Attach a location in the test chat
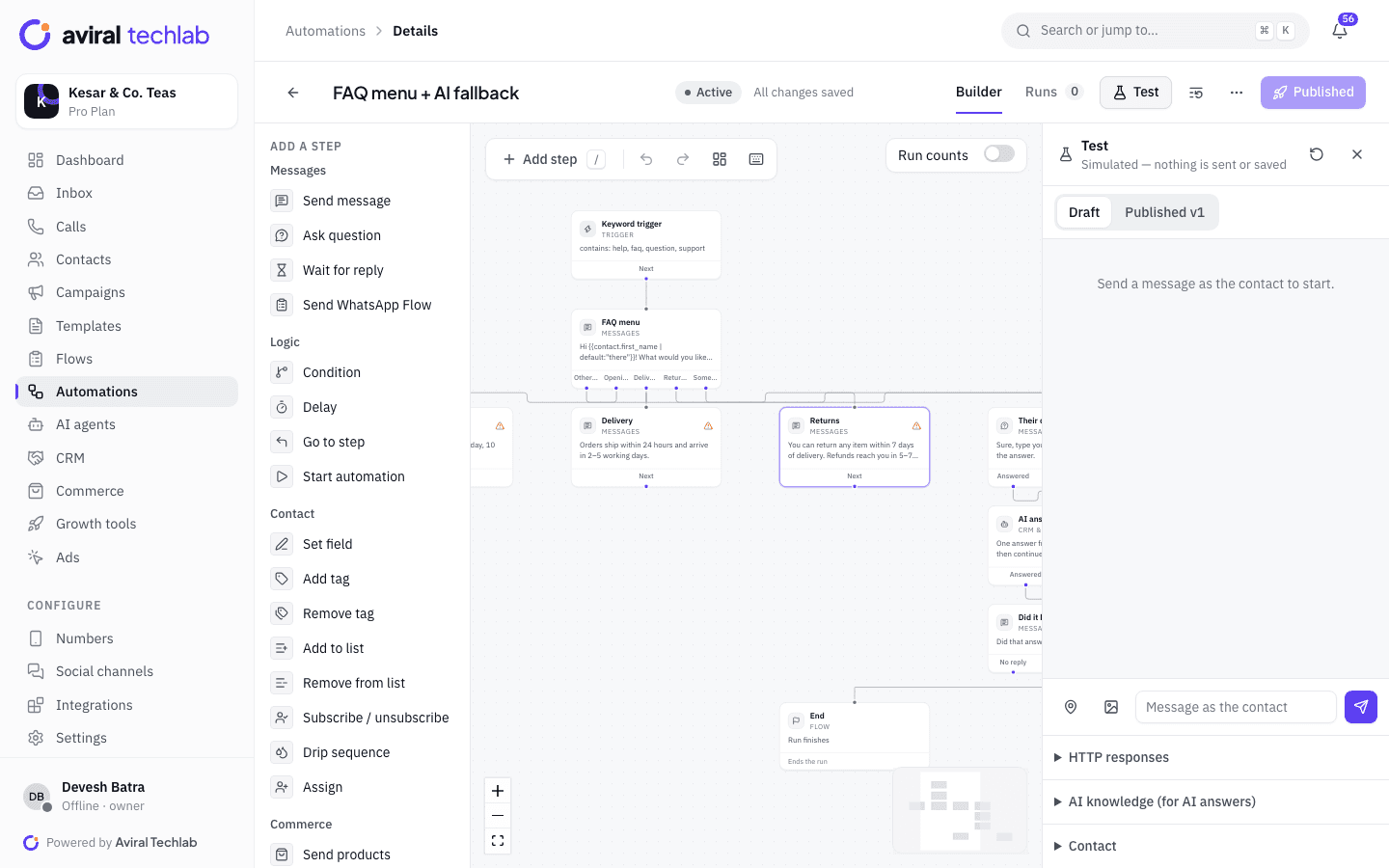 1071,707
